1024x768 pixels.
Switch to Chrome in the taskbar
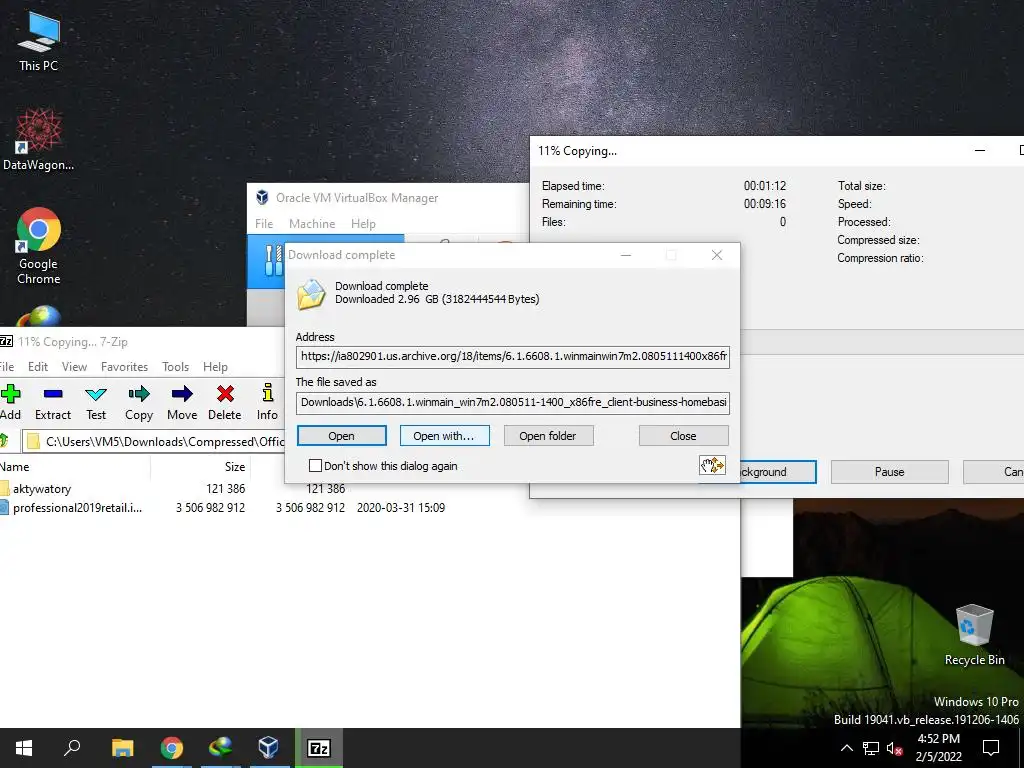tap(172, 748)
